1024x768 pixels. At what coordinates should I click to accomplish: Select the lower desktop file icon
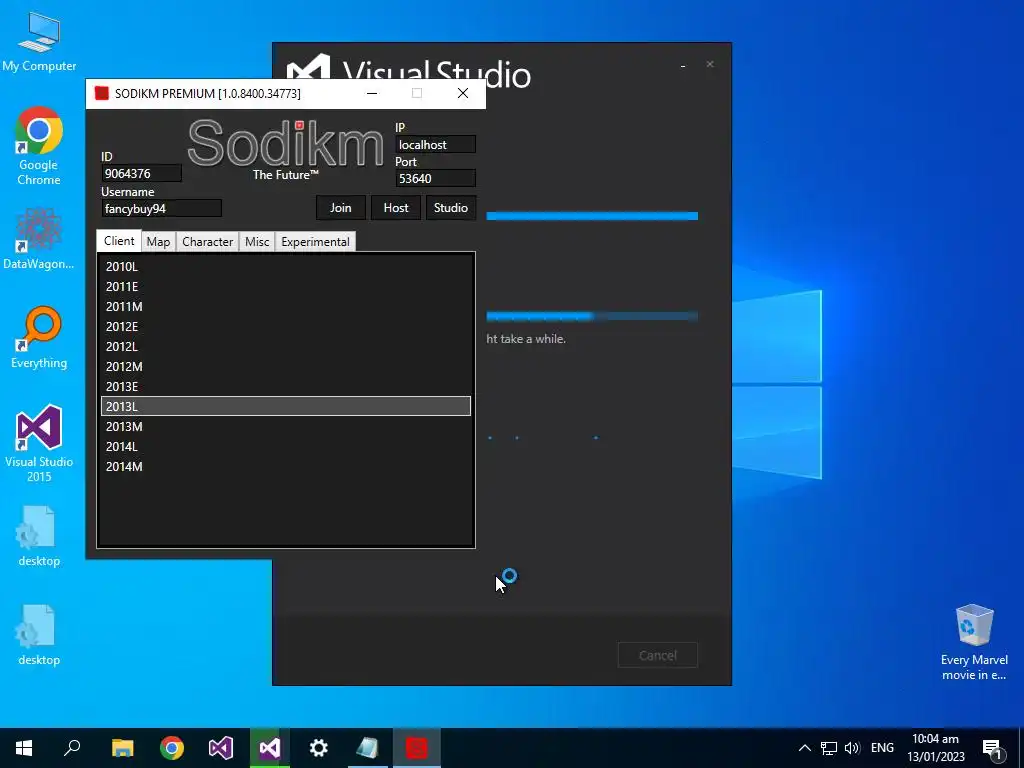(39, 635)
